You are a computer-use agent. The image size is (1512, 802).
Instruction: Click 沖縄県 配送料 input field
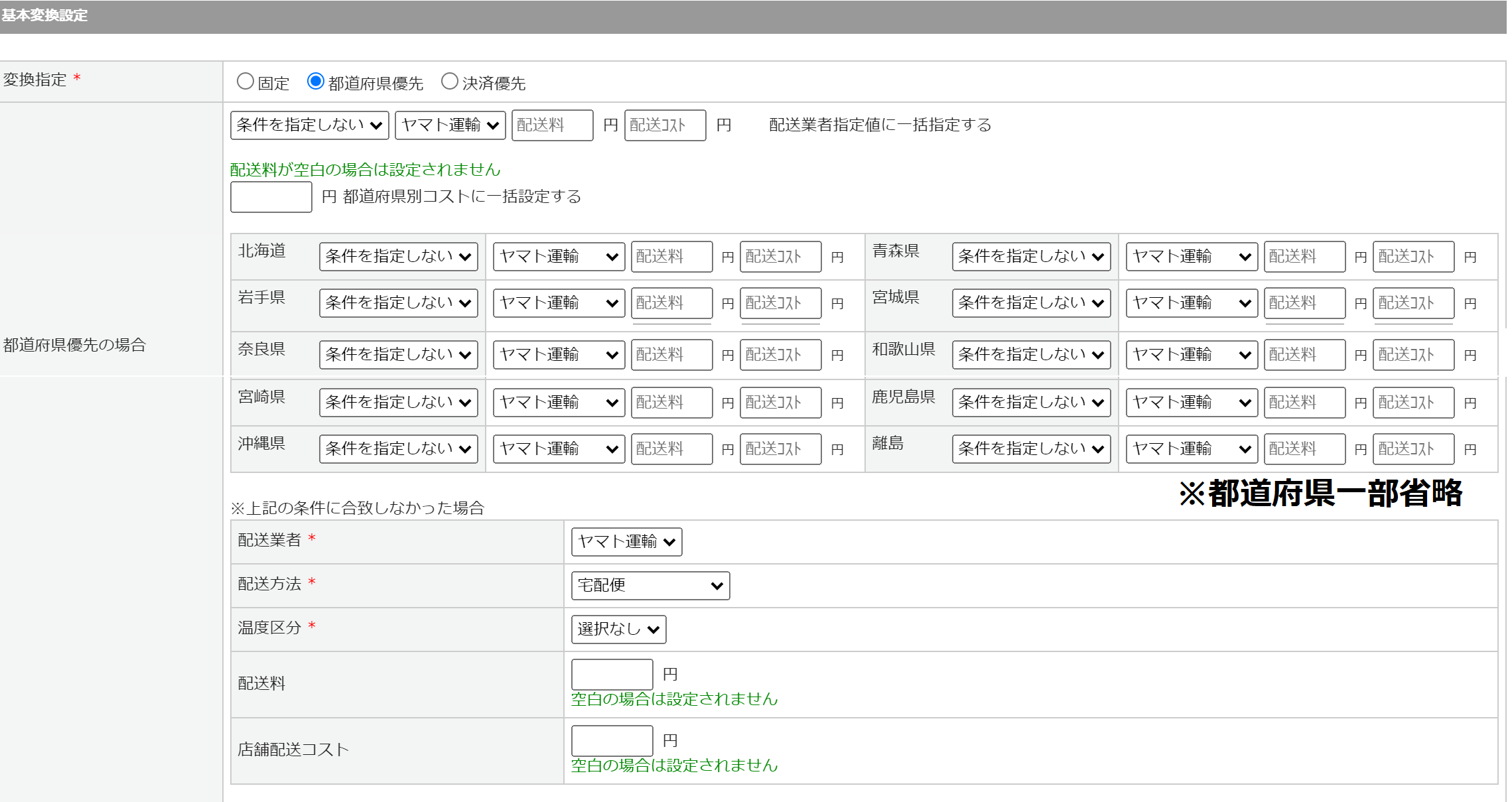pos(671,449)
